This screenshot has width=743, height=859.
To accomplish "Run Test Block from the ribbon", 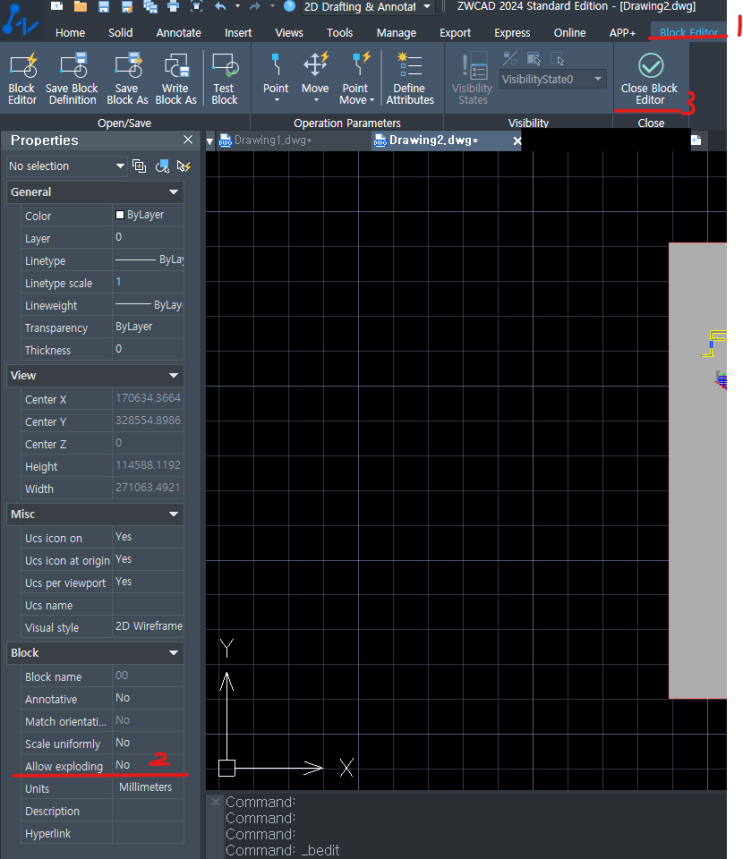I will click(225, 78).
